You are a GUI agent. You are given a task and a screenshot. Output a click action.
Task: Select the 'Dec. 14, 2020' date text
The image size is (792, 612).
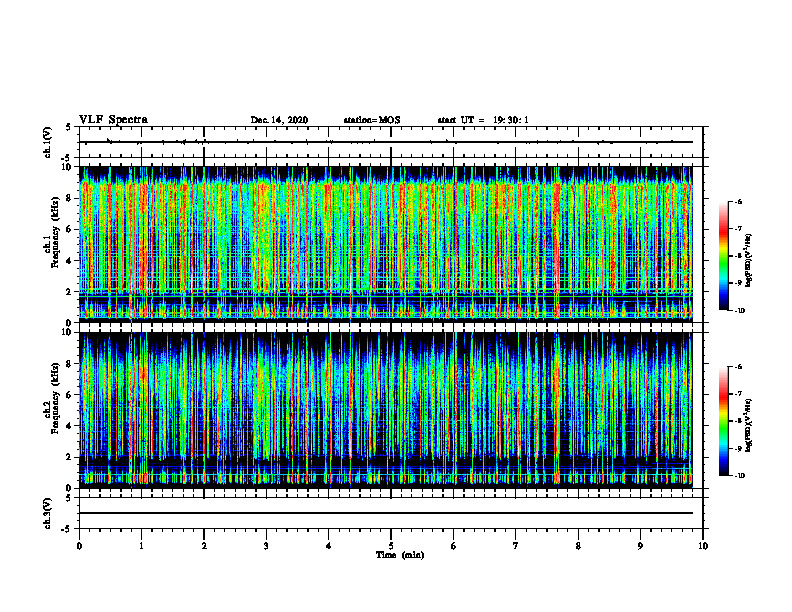279,120
